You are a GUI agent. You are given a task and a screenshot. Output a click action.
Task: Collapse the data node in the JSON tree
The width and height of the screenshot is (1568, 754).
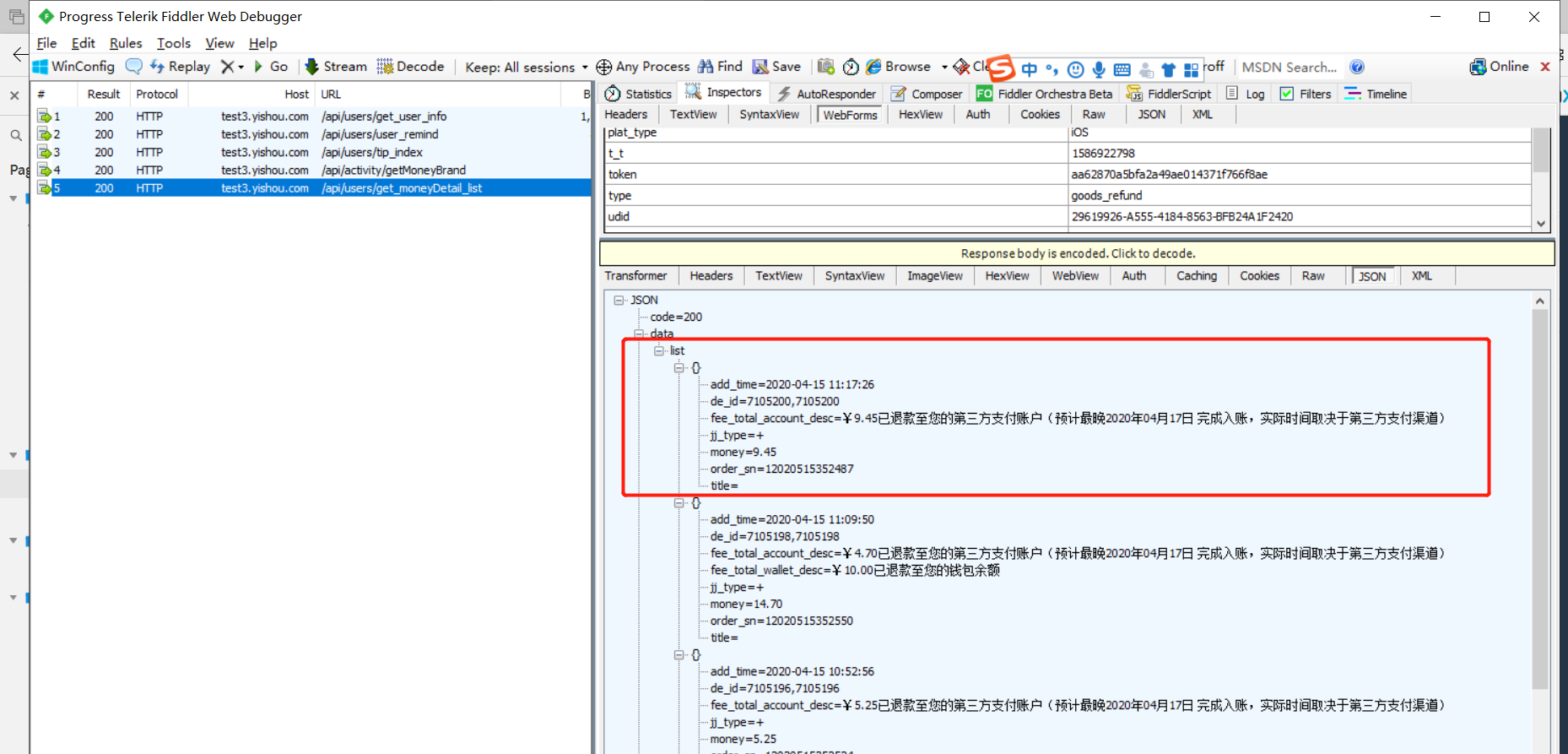click(639, 334)
